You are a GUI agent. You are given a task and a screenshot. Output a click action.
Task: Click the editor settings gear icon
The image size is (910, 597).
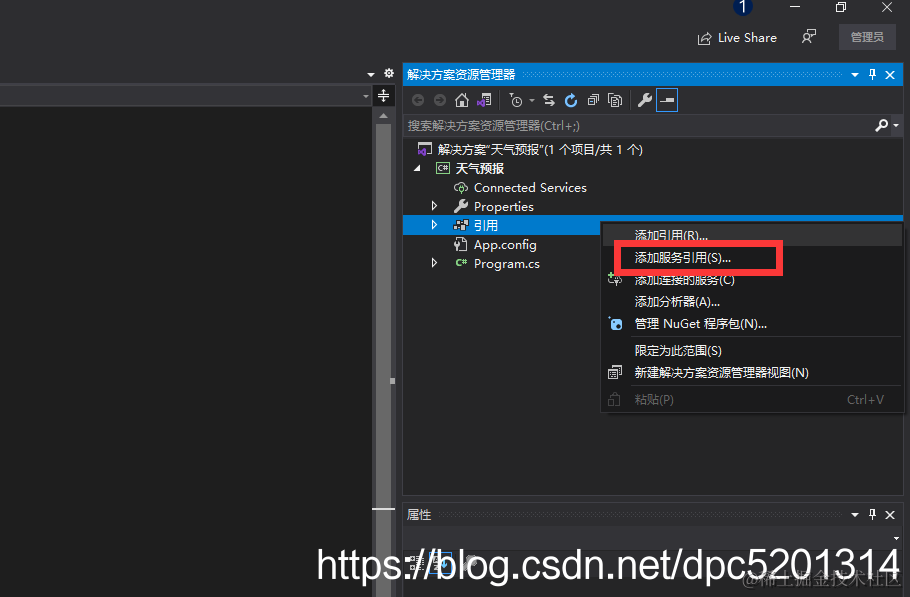click(389, 73)
